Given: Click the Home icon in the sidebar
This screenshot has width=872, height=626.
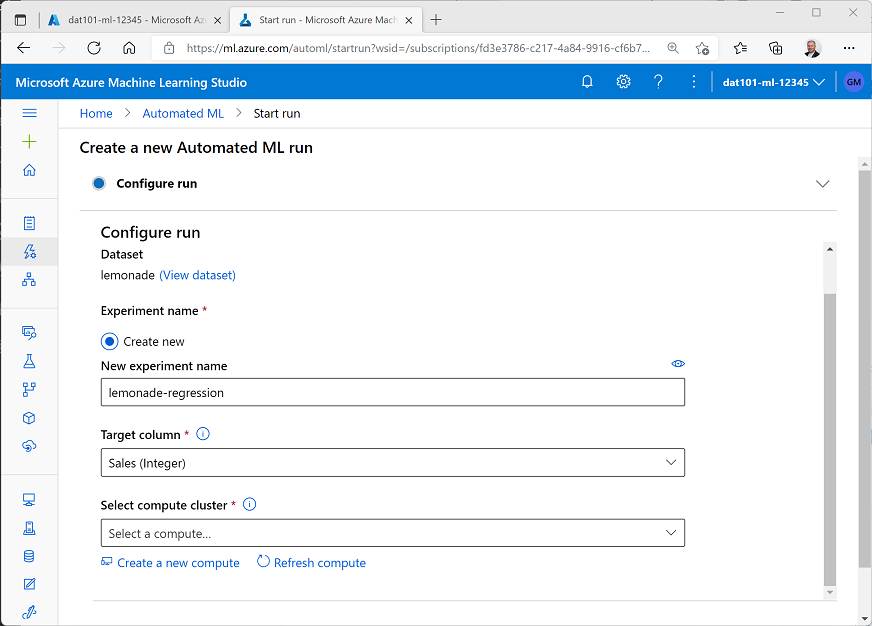Looking at the screenshot, I should 29,170.
